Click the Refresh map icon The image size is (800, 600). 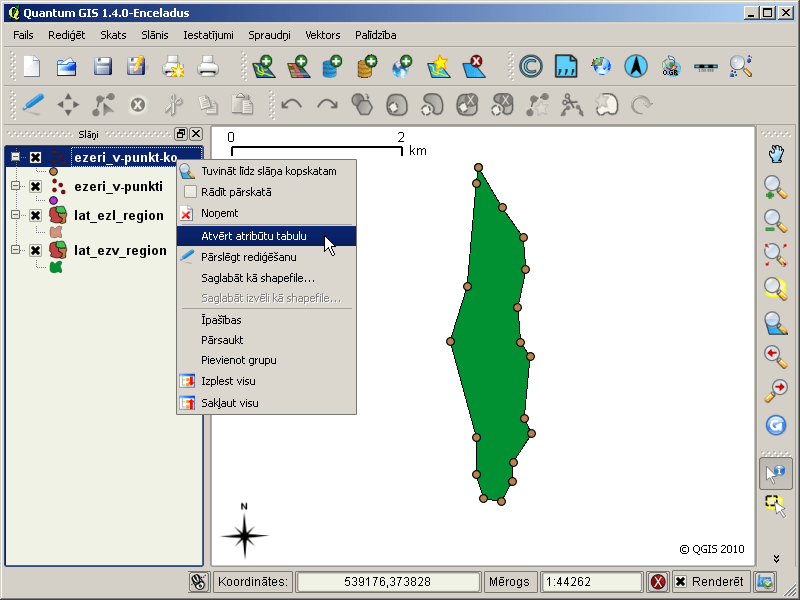click(x=776, y=425)
